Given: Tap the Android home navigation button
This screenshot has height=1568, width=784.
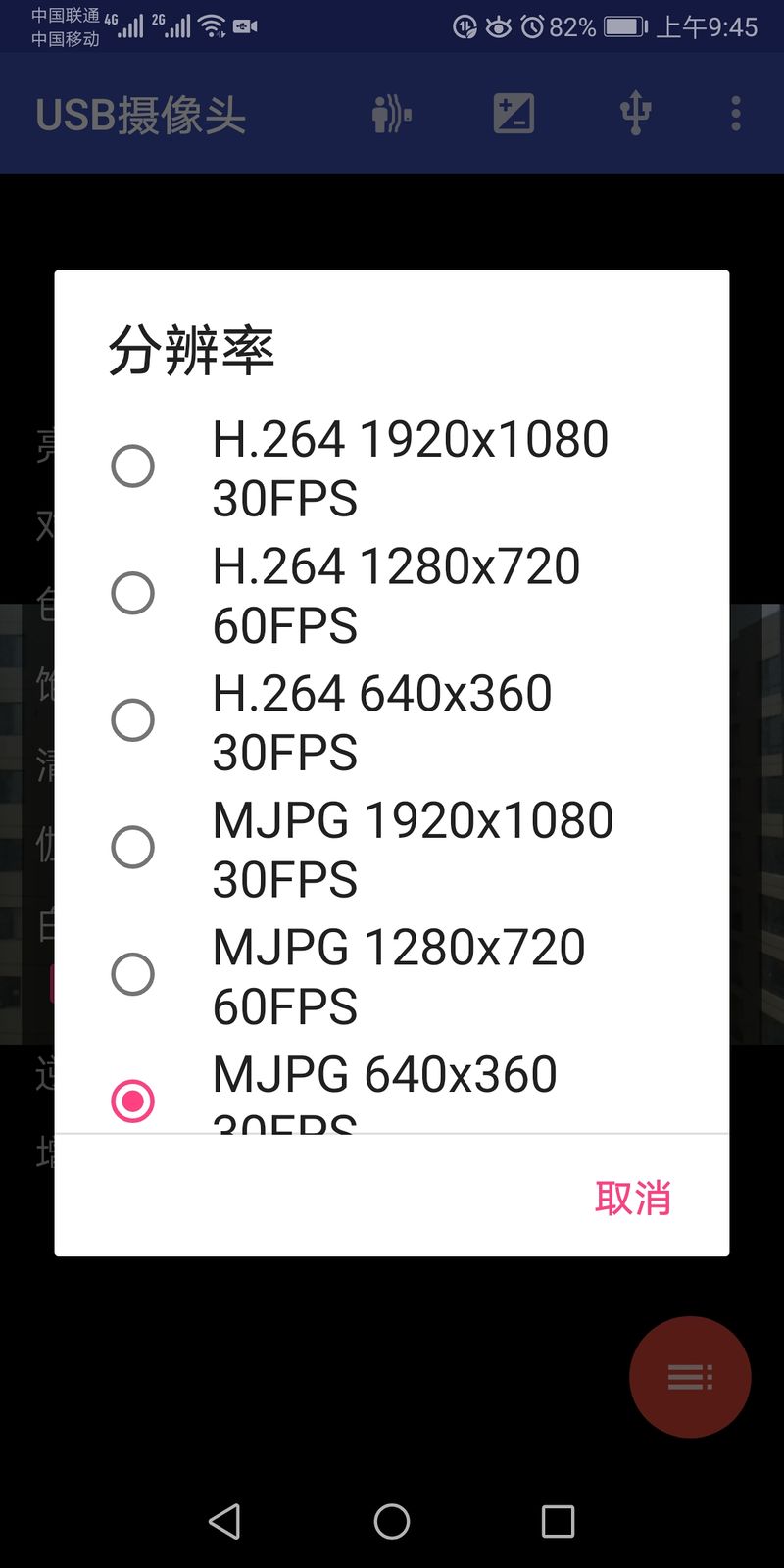Looking at the screenshot, I should click(392, 1521).
